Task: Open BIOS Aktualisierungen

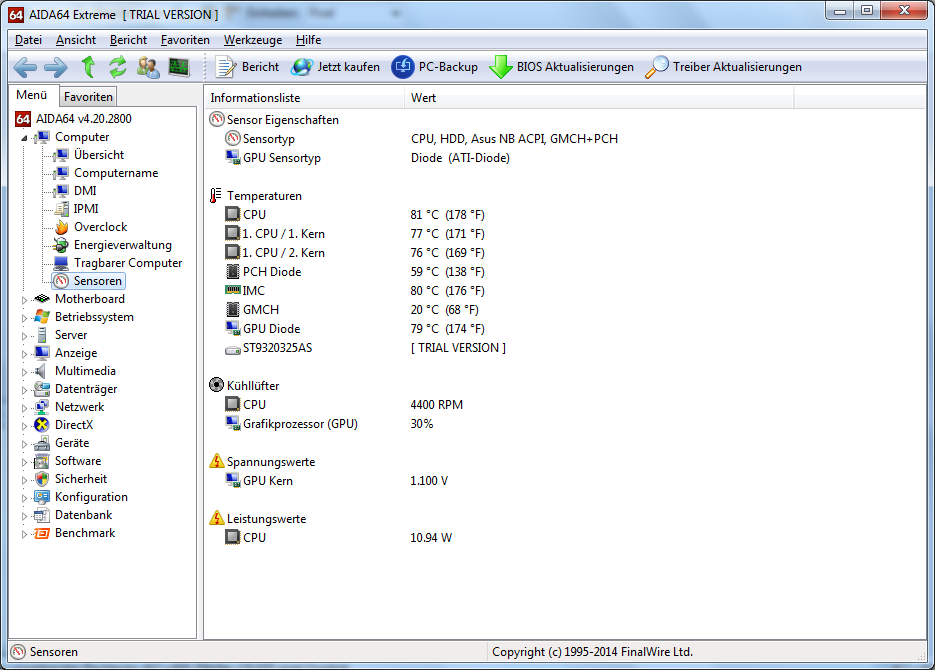Action: click(561, 67)
